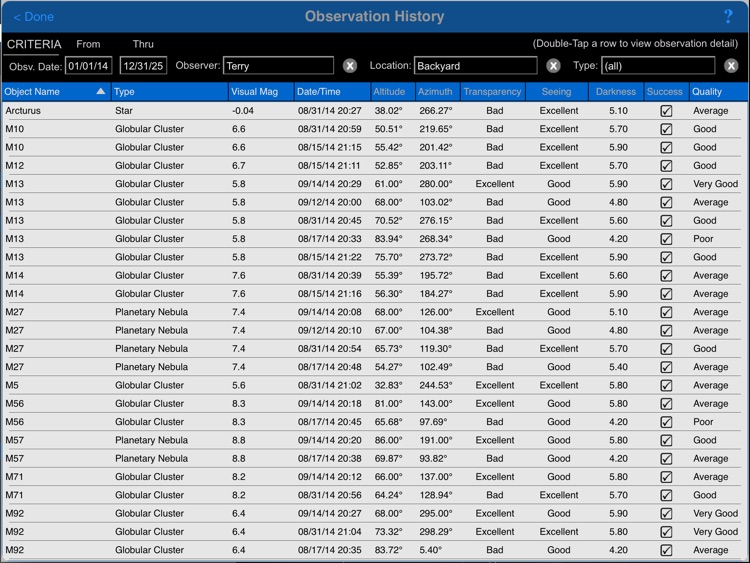750x563 pixels.
Task: Toggle sort arrow on Object Name column
Action: (100, 91)
